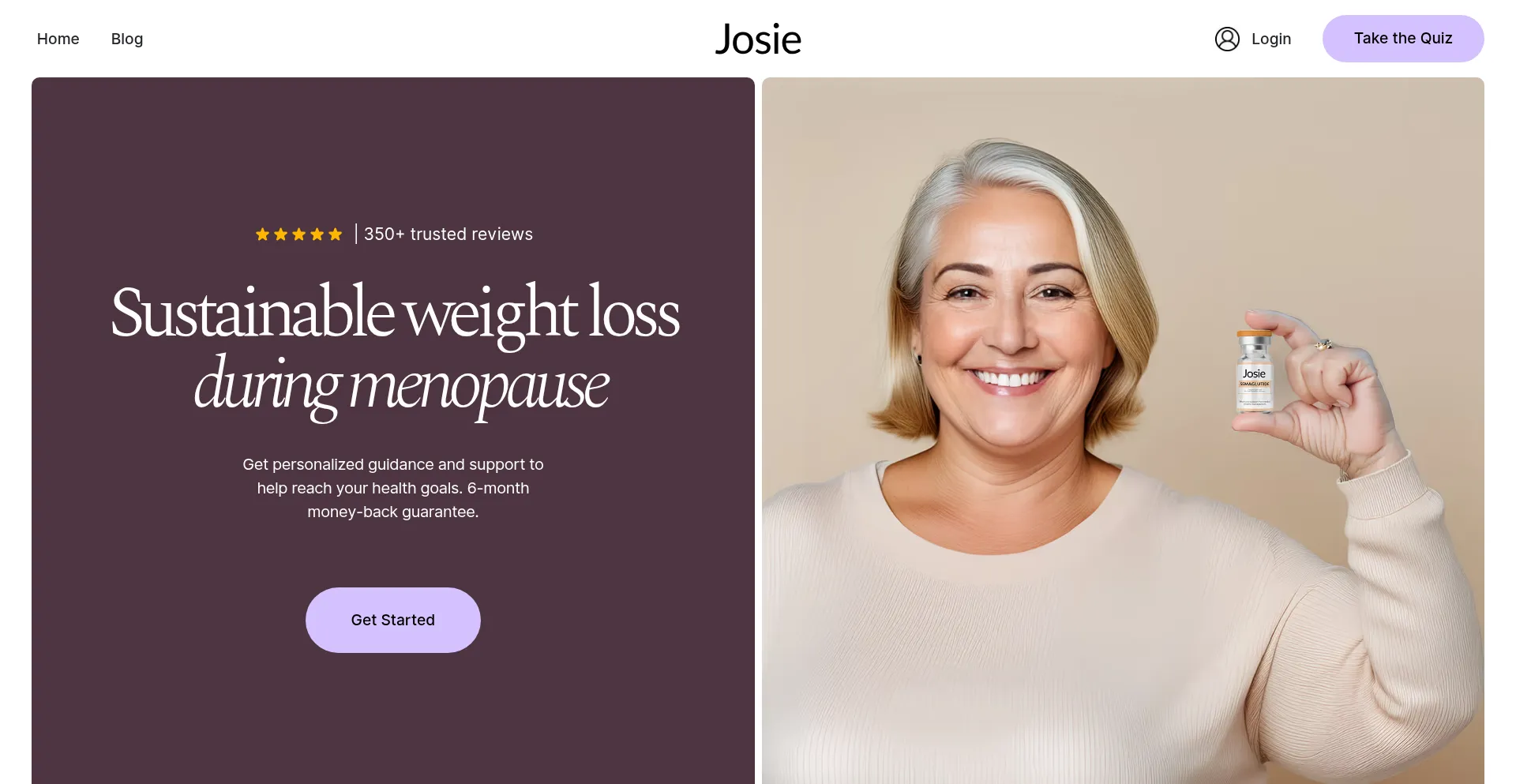Click the fifth gold rating star
Screen dimensions: 1516x784
pyautogui.click(x=336, y=234)
